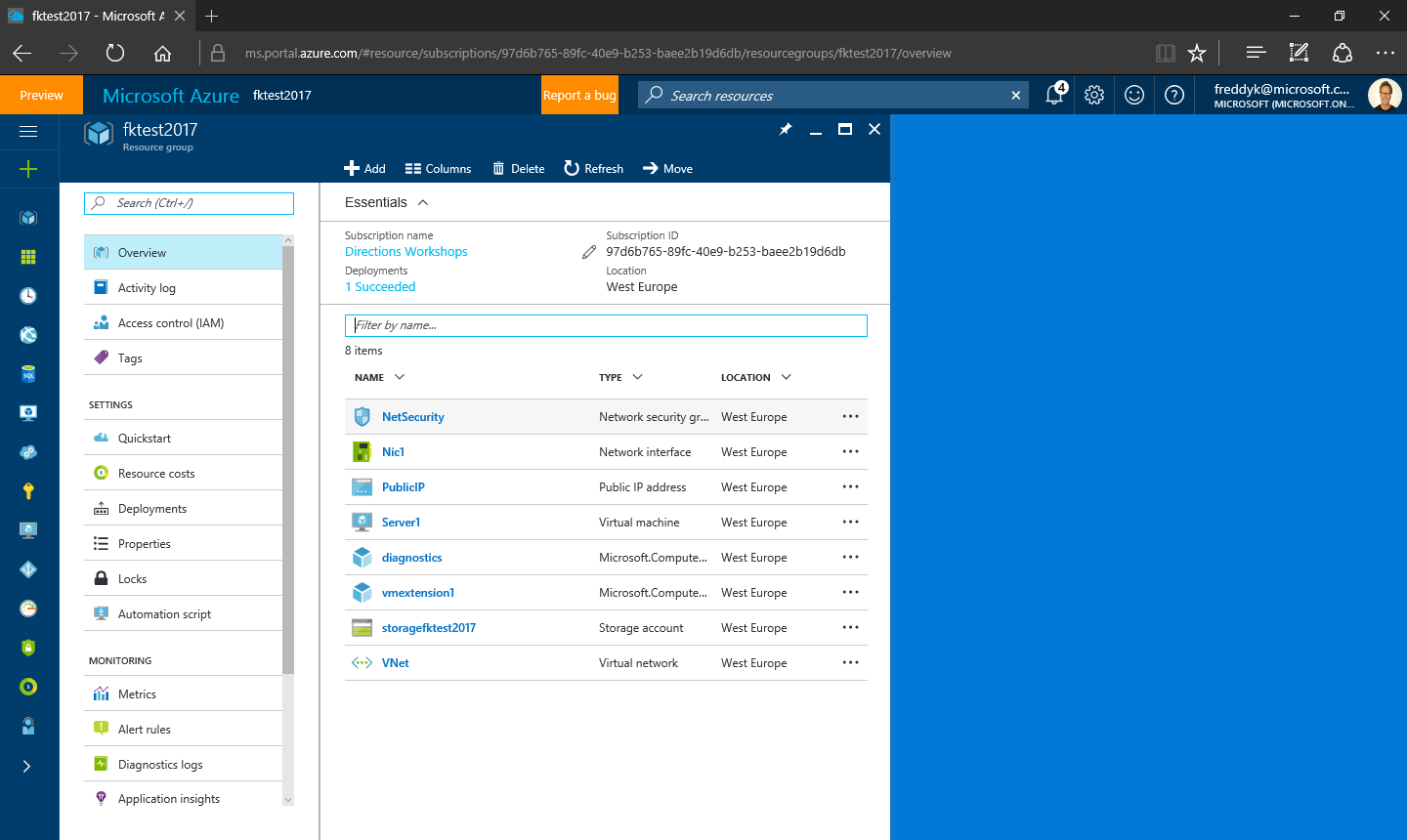Edit subscription using the pencil icon

588,252
